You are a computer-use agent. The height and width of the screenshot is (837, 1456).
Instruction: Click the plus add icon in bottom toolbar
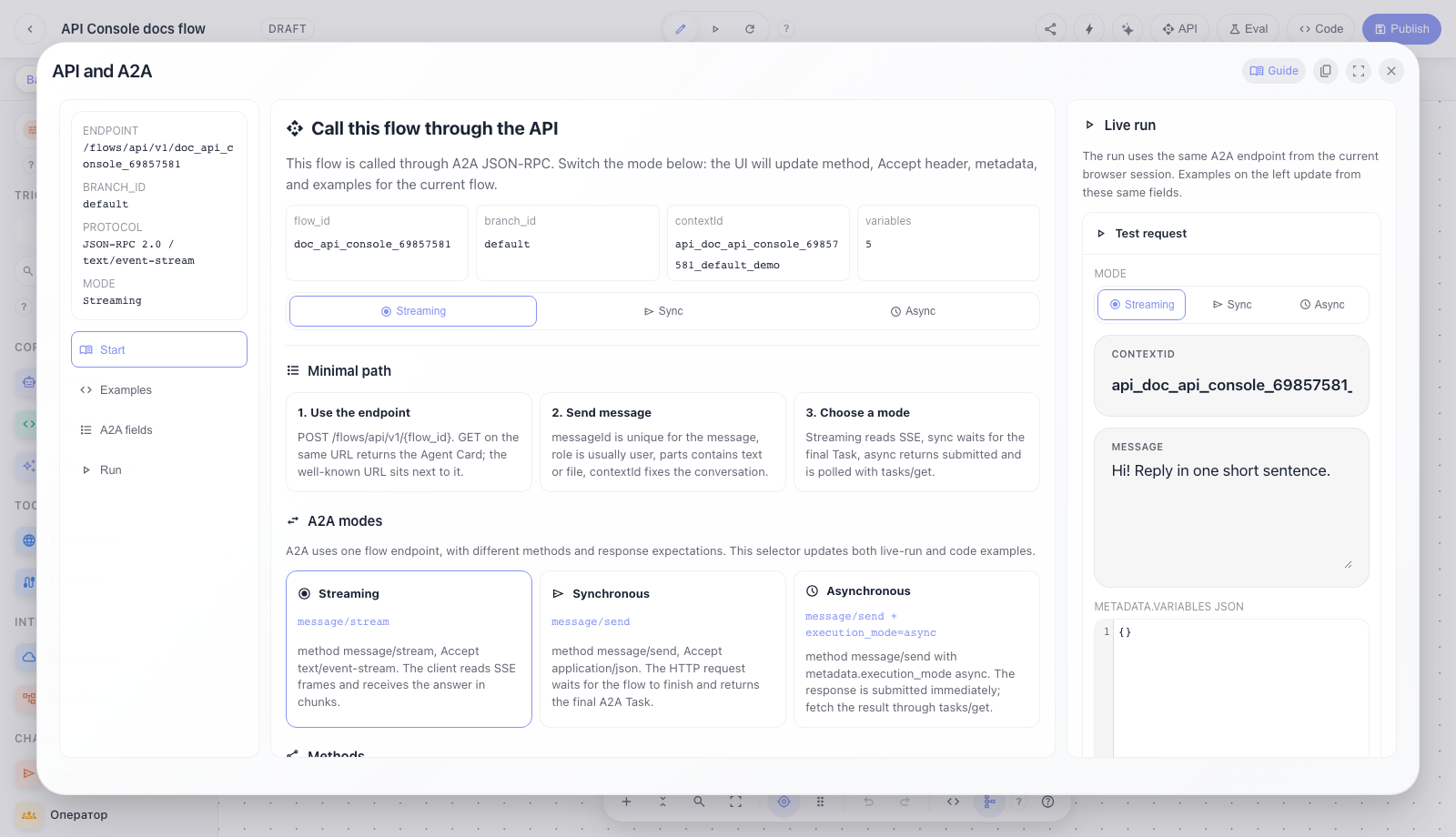click(626, 802)
